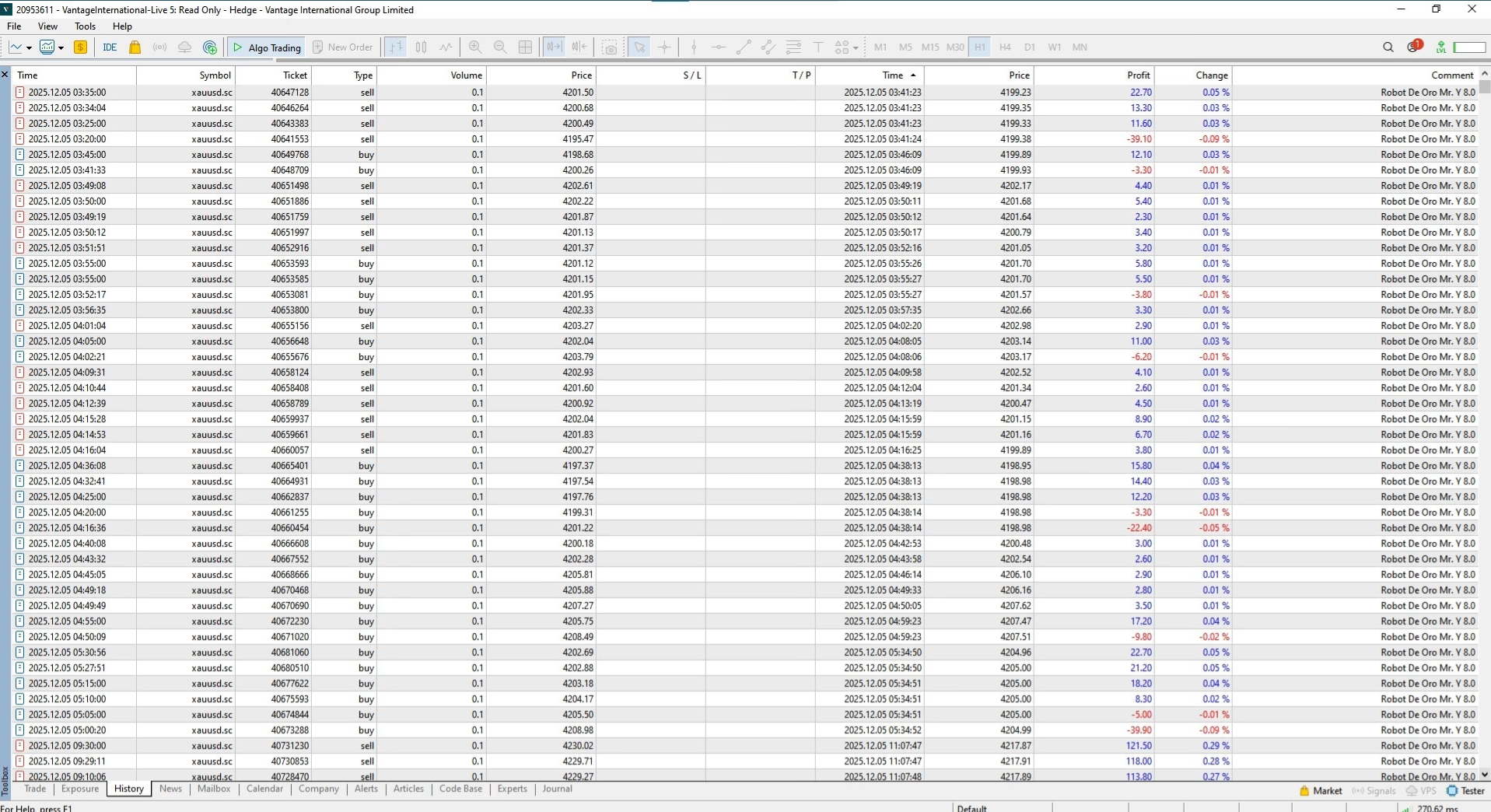Zoom out on the chart
This screenshot has height=812, width=1491.
pos(500,47)
